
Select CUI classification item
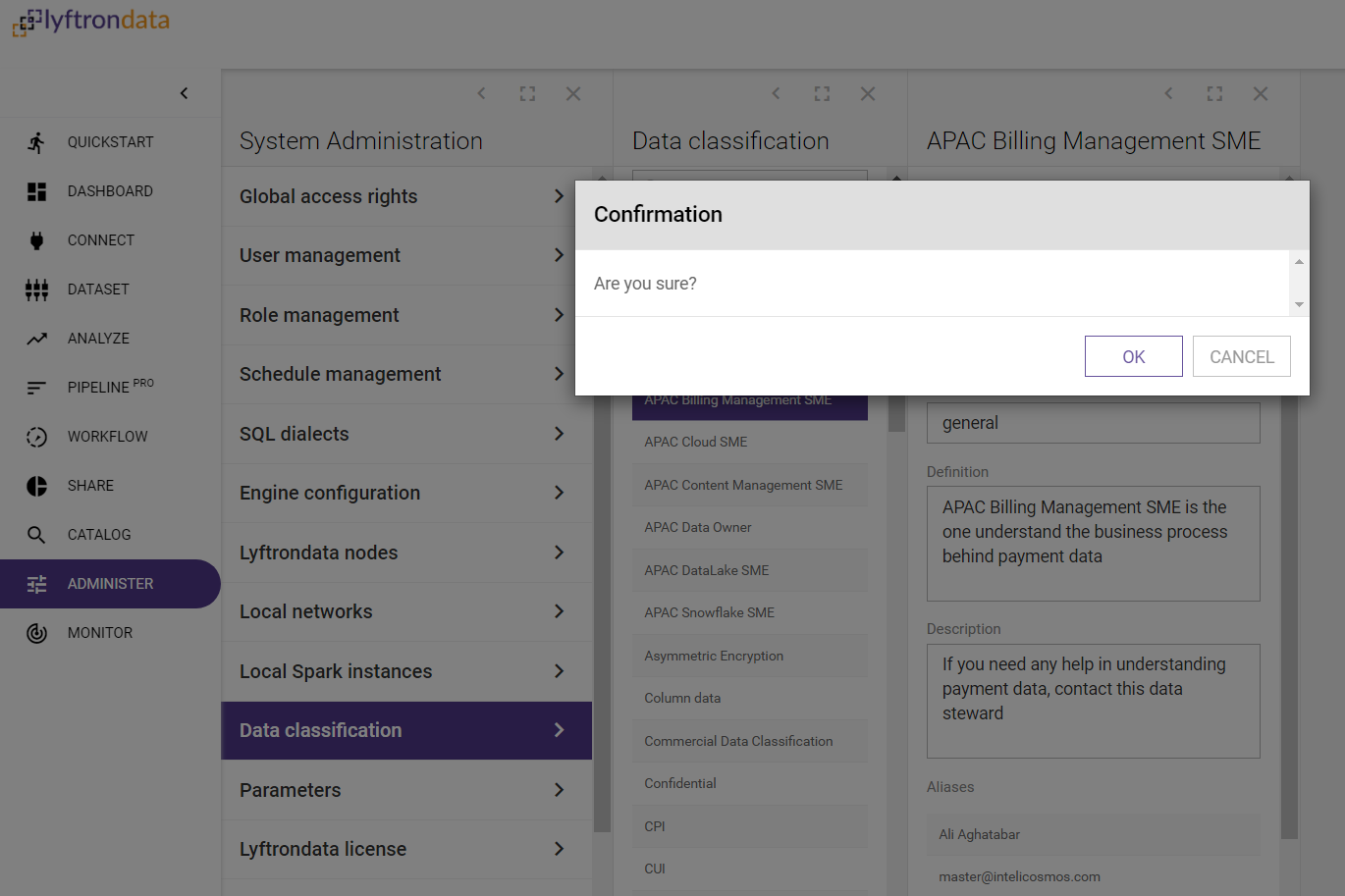[750, 869]
